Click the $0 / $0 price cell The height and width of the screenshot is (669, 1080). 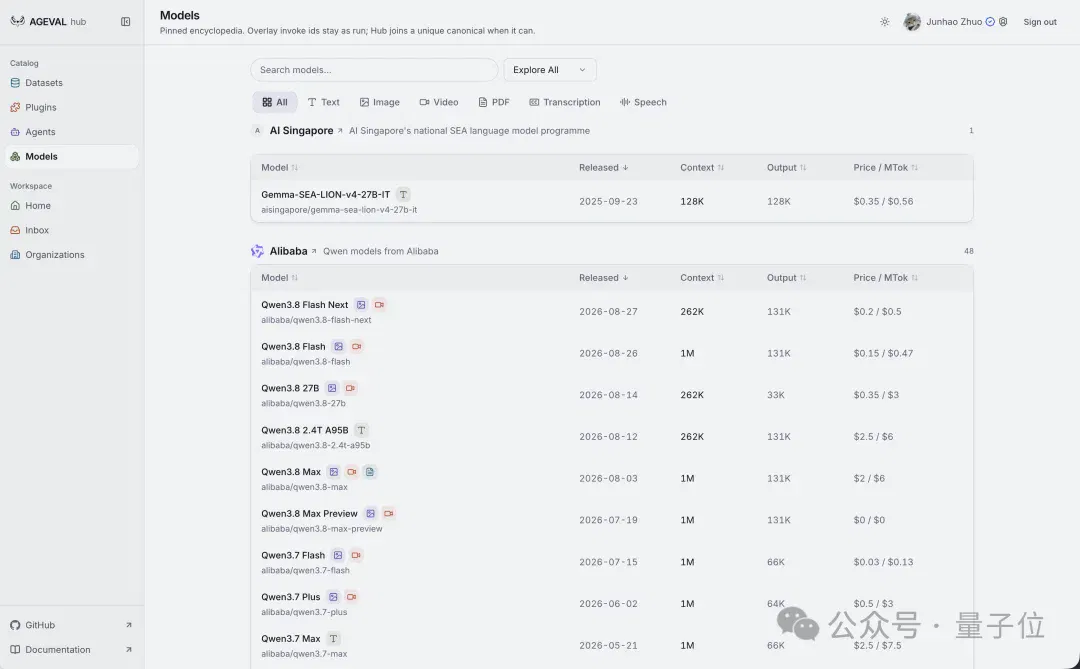pyautogui.click(x=869, y=520)
